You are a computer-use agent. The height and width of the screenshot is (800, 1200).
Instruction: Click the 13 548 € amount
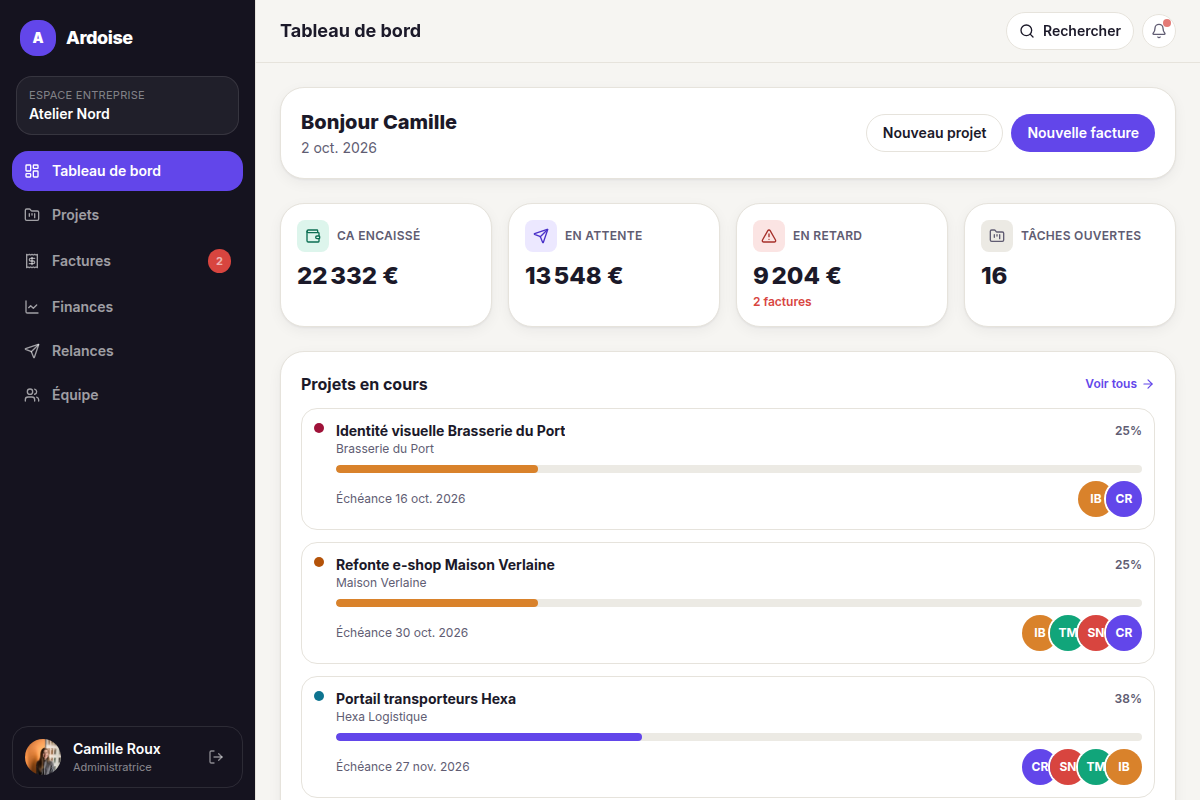(x=574, y=276)
